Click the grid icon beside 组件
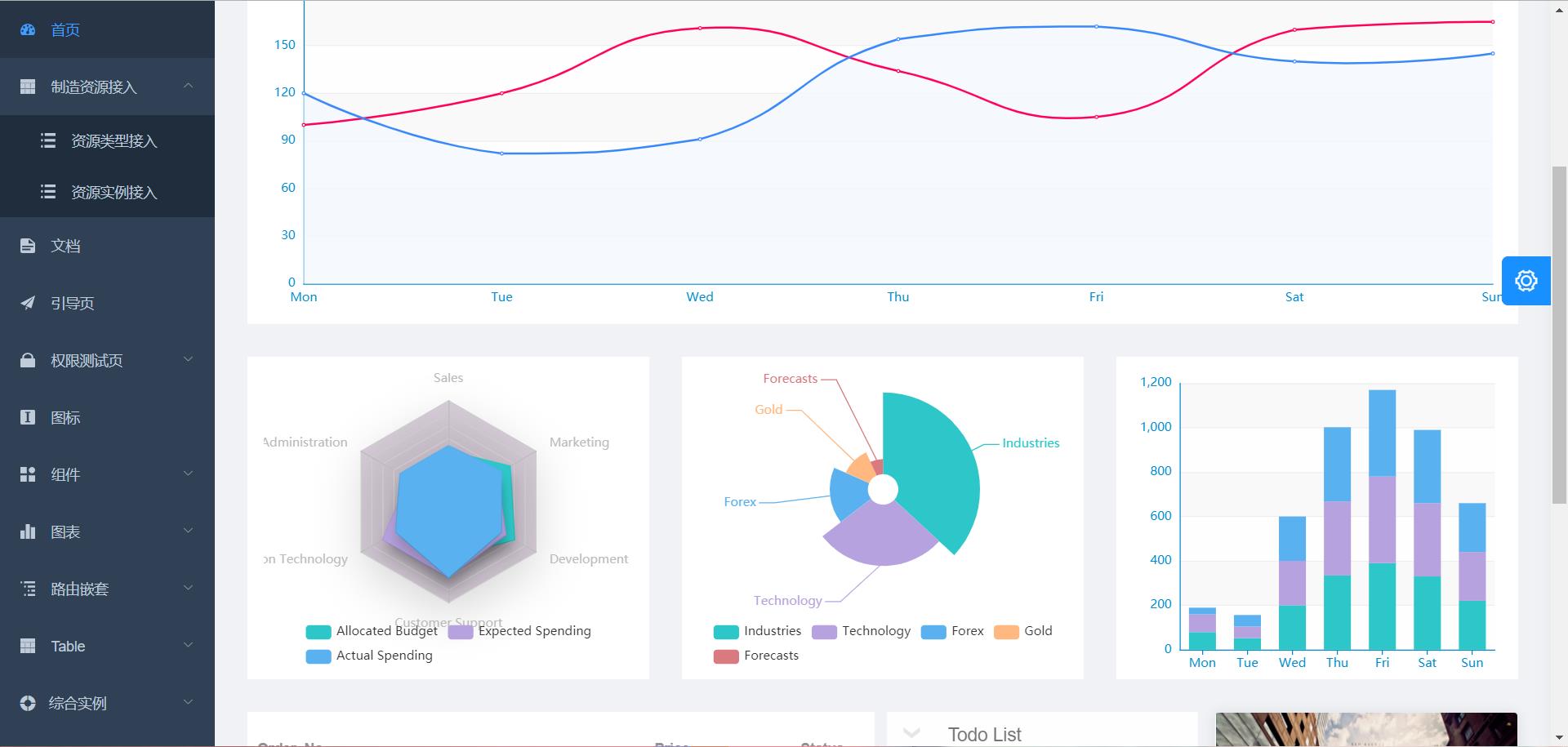The image size is (1568, 747). [28, 474]
